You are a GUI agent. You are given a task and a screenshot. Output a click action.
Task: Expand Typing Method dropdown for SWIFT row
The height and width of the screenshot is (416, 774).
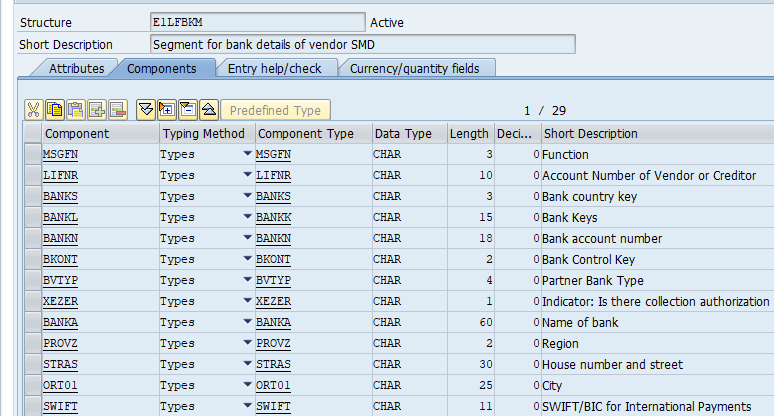click(247, 407)
